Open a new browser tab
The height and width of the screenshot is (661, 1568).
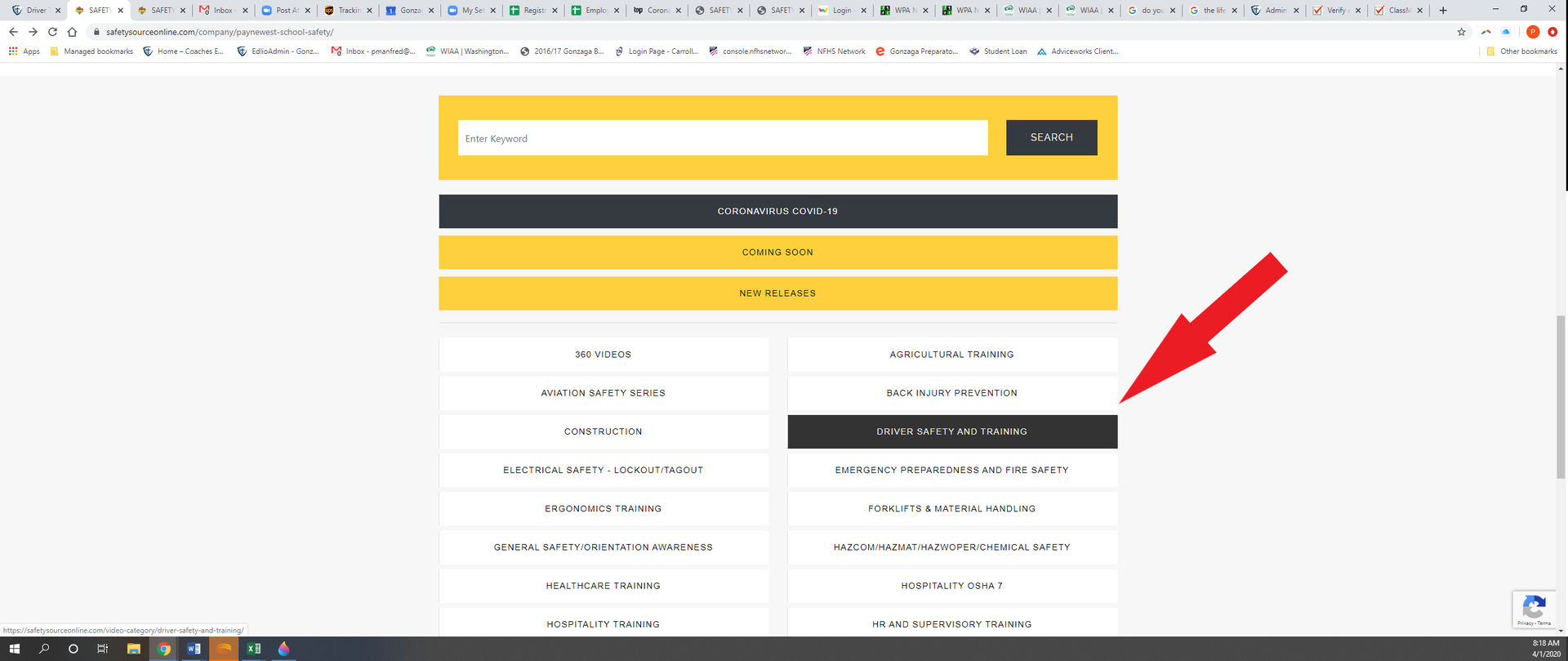1443,11
